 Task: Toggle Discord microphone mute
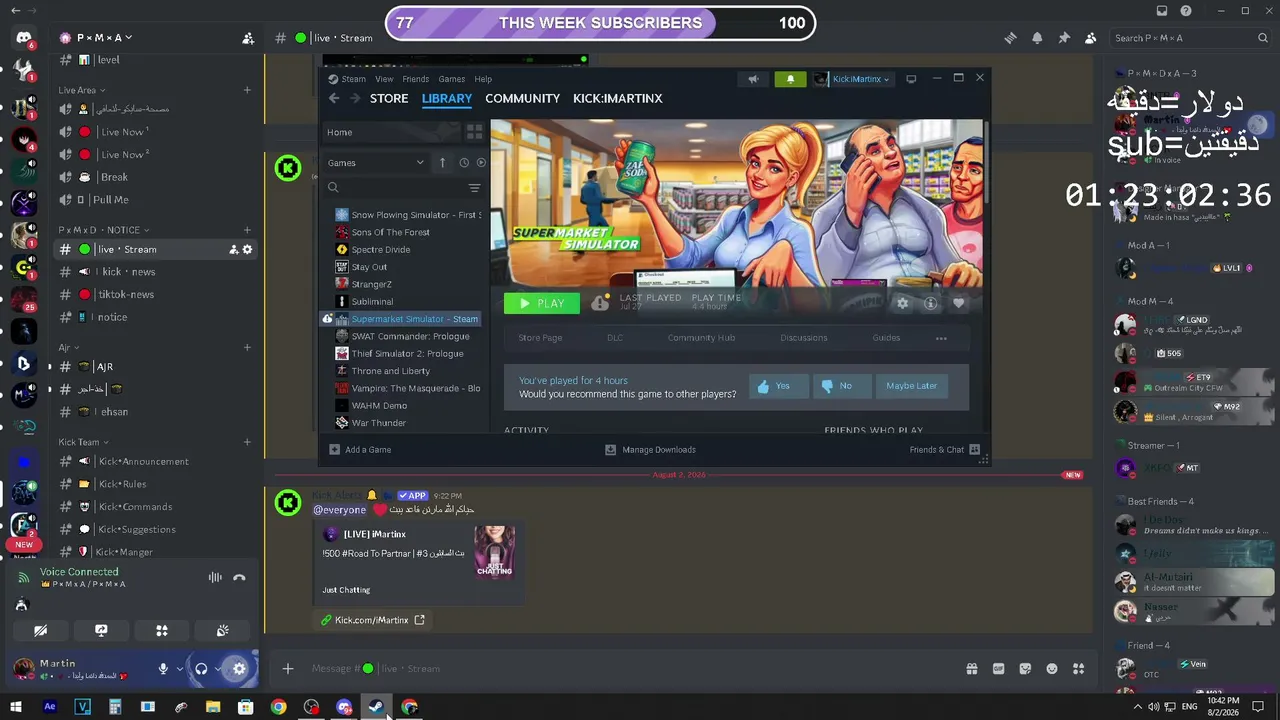point(163,669)
